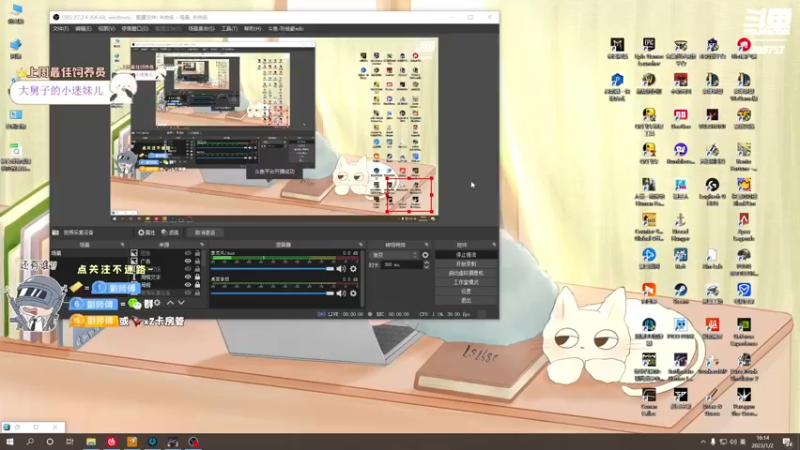The image size is (800, 450).
Task: Click the 取消激活 button
Action: click(x=205, y=233)
